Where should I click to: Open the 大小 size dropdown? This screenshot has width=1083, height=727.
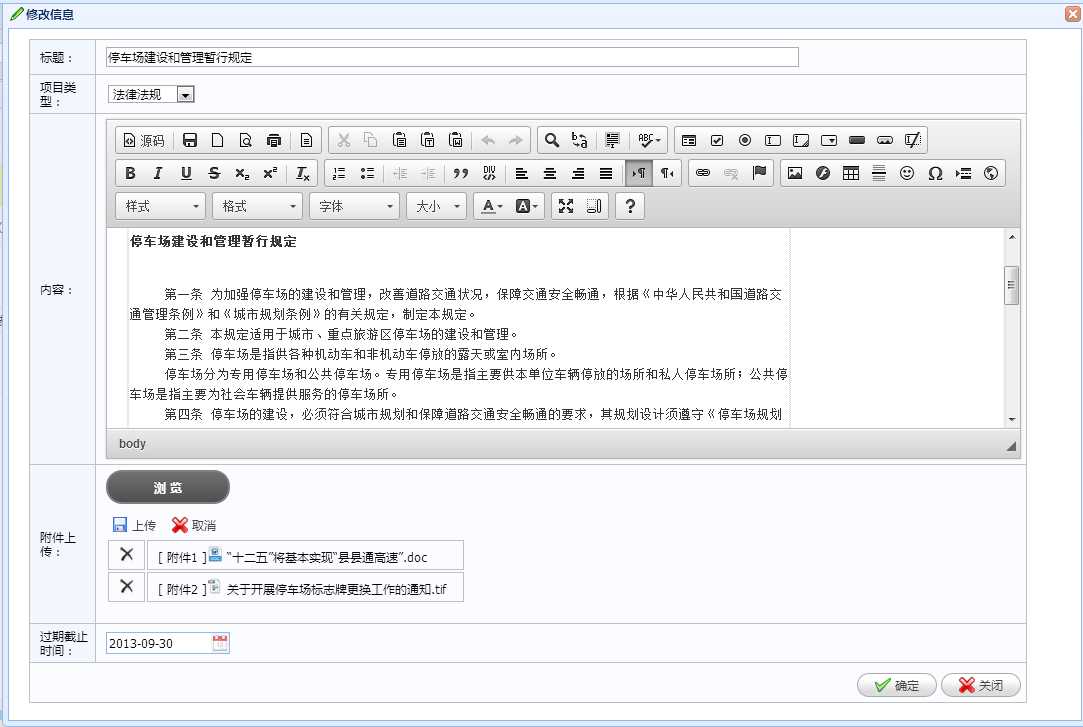point(437,206)
